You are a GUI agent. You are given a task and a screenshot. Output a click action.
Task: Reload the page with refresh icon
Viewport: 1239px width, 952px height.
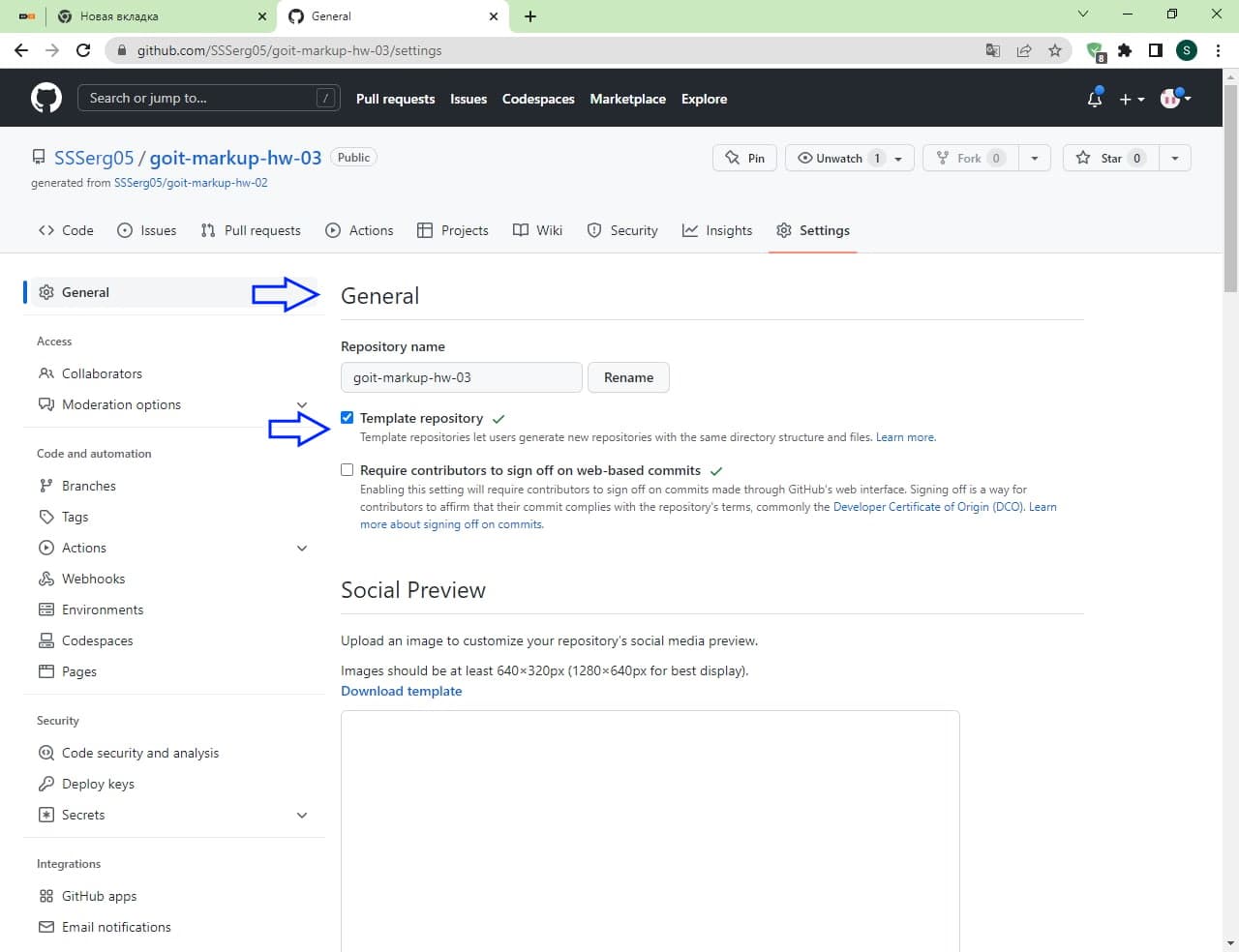pyautogui.click(x=83, y=50)
